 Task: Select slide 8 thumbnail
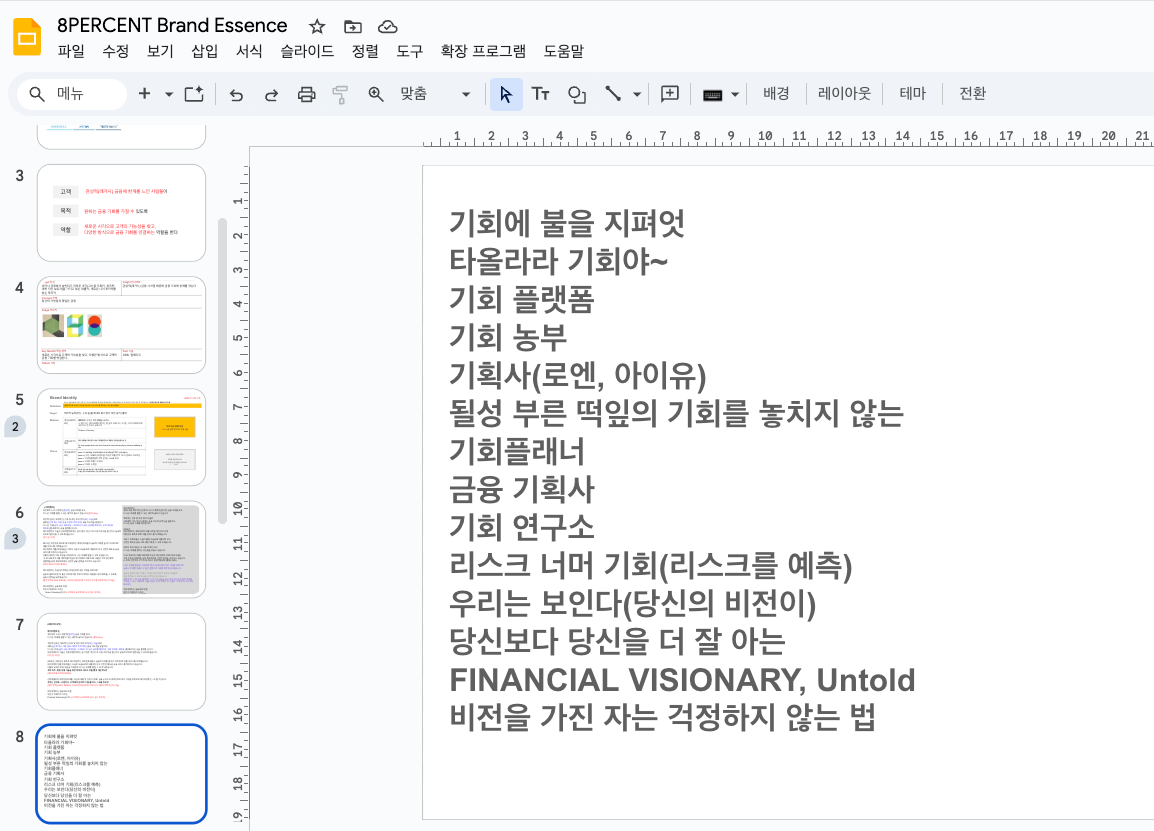click(121, 774)
